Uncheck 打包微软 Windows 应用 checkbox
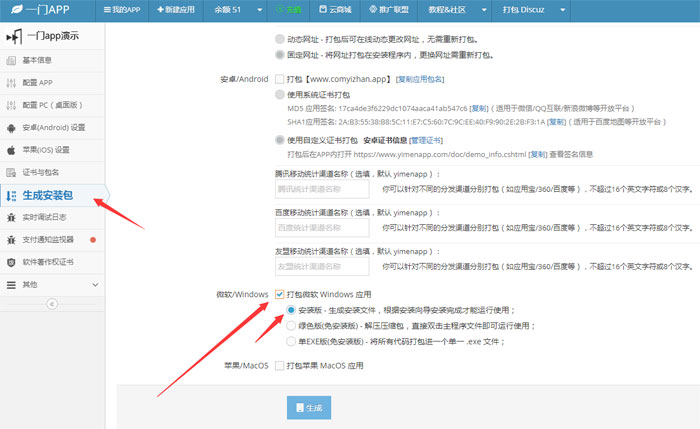Screen dimensions: 700x429 [x=279, y=295]
